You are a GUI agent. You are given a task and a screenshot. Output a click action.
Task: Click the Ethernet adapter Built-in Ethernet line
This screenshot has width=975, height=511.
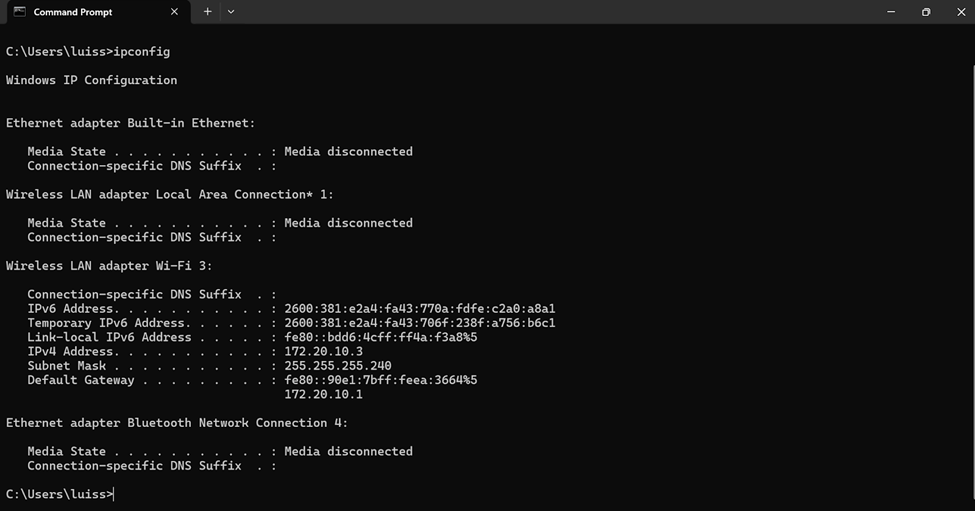tap(131, 123)
